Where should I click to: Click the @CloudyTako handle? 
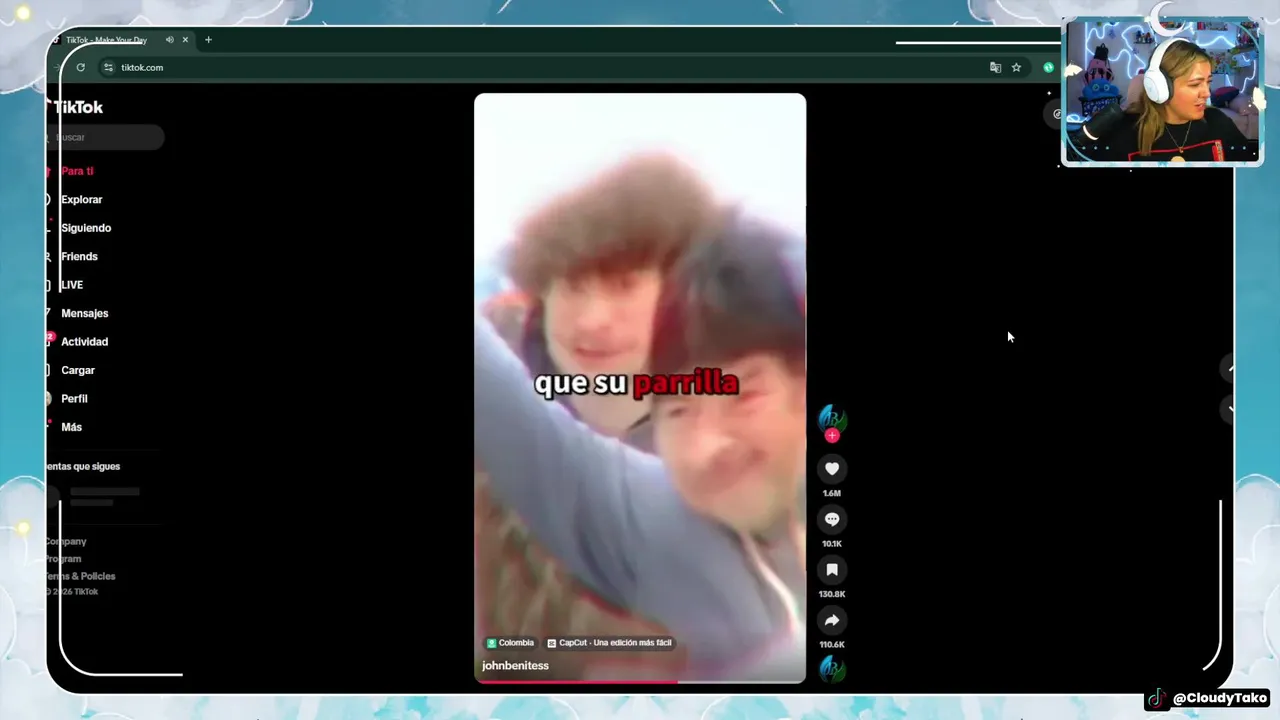tap(1220, 698)
